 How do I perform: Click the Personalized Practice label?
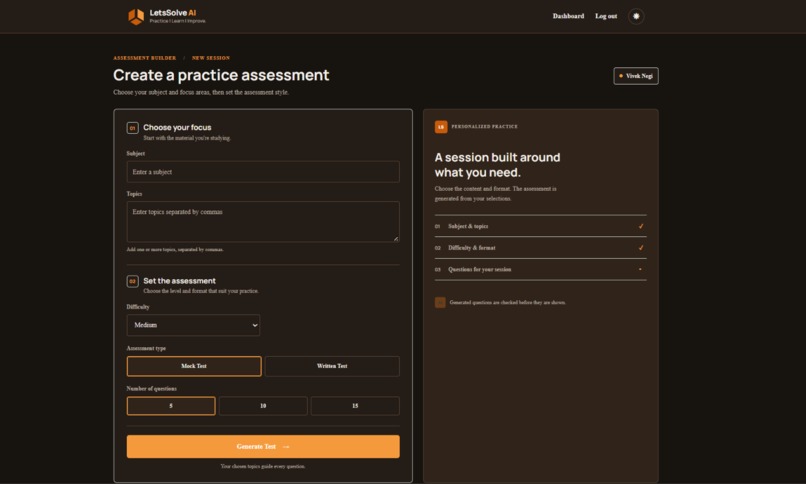click(484, 126)
